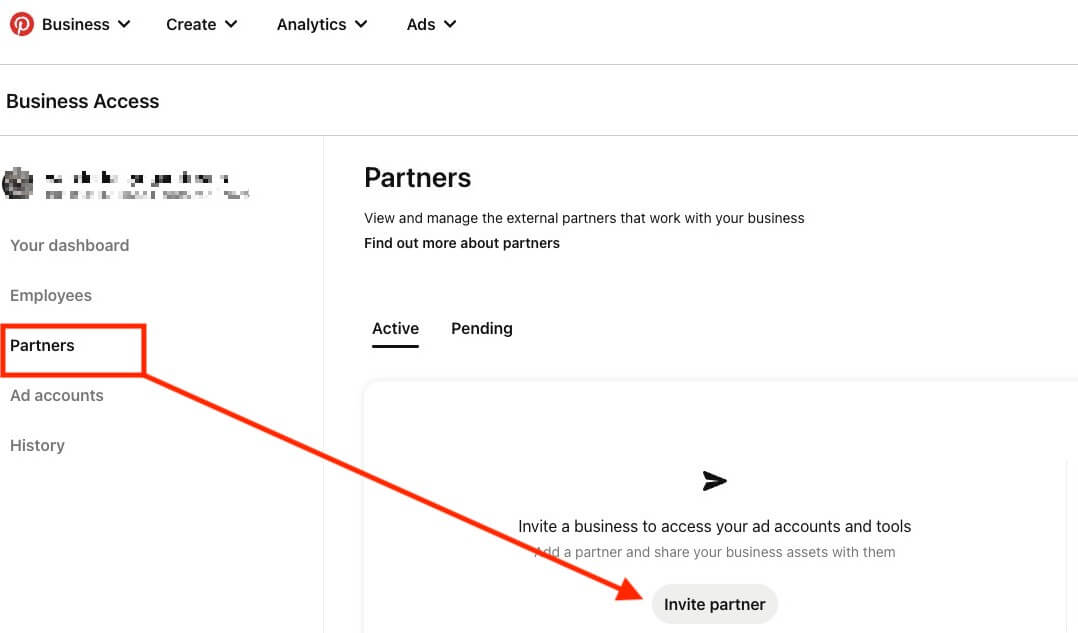Select Partners in the sidebar

42,346
